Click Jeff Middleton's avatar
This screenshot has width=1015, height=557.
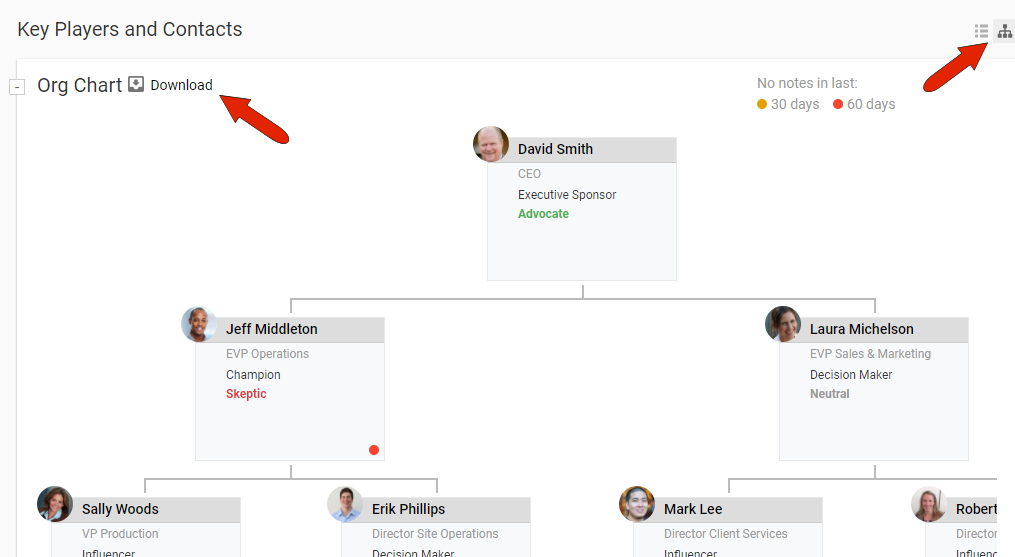coord(199,324)
